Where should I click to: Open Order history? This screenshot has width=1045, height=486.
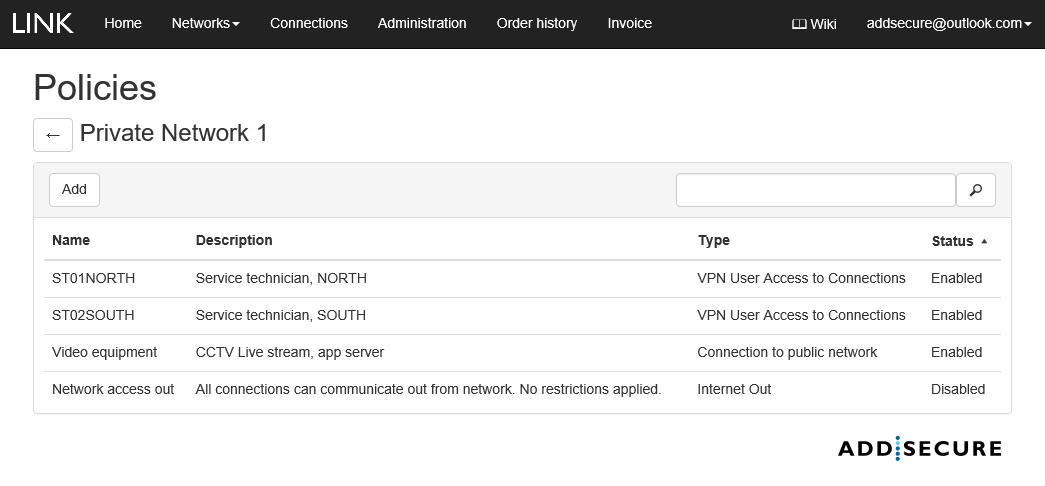coord(536,23)
